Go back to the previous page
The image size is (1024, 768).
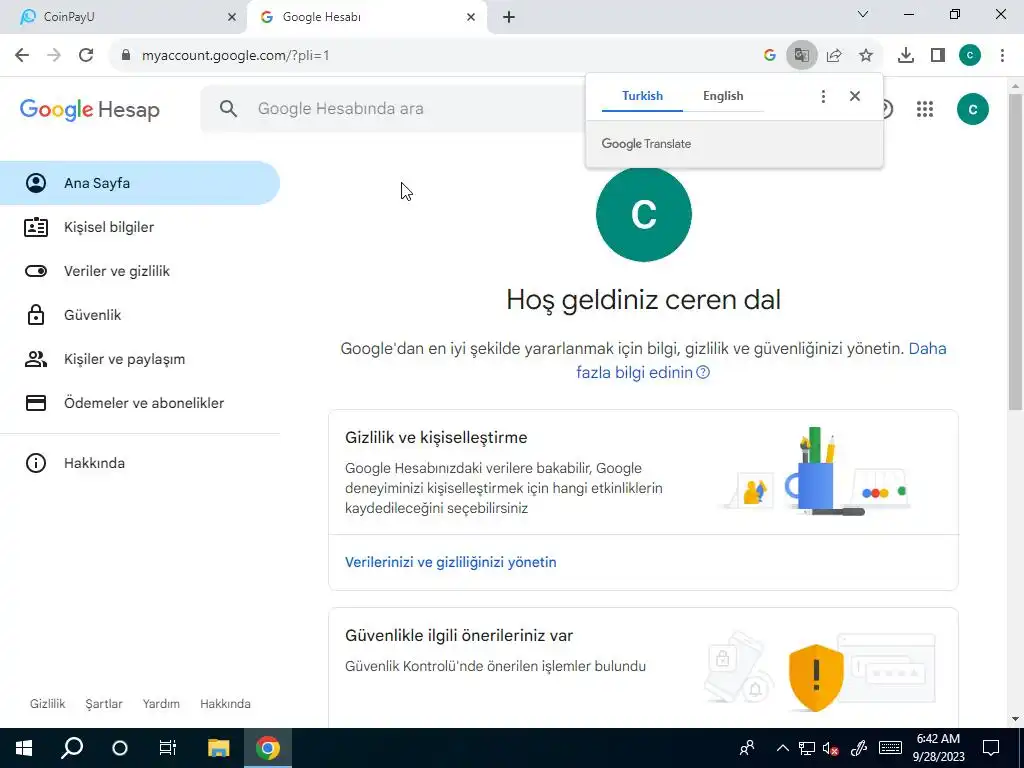point(22,56)
